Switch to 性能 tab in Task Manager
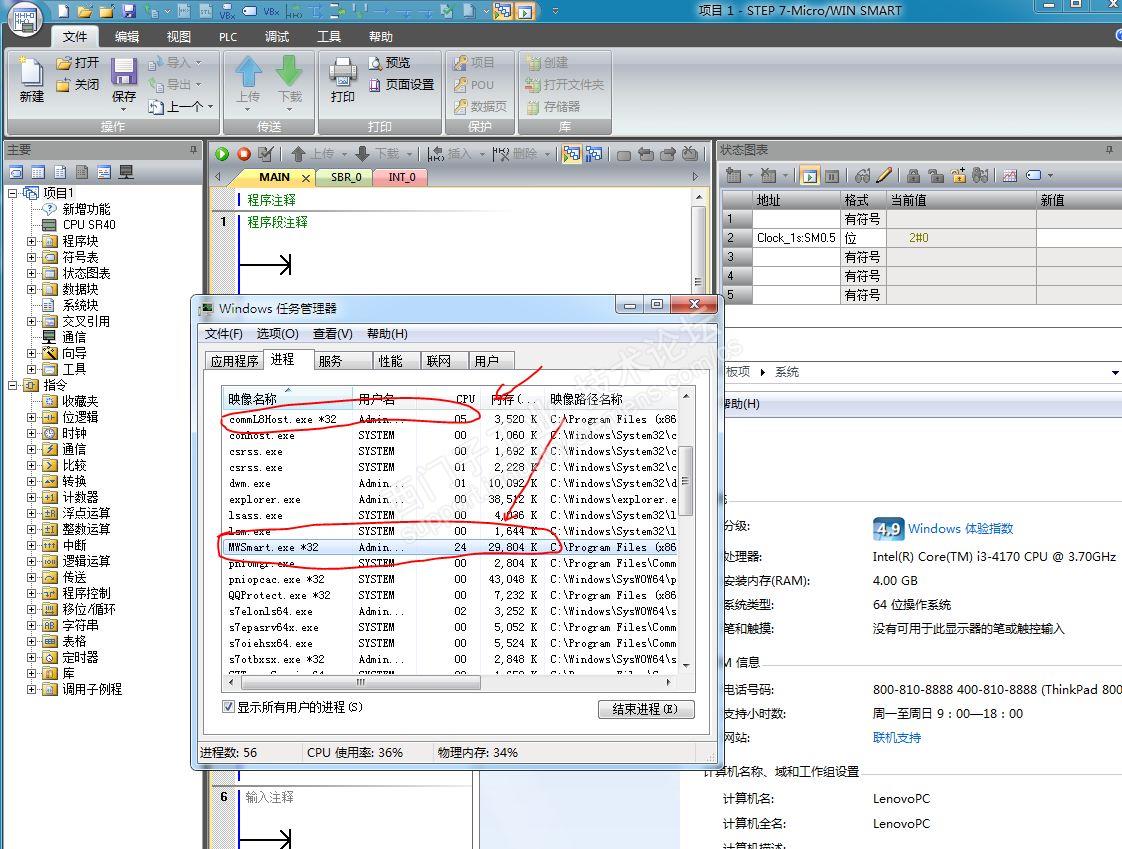Screen dimensions: 1122x849 click(390, 362)
